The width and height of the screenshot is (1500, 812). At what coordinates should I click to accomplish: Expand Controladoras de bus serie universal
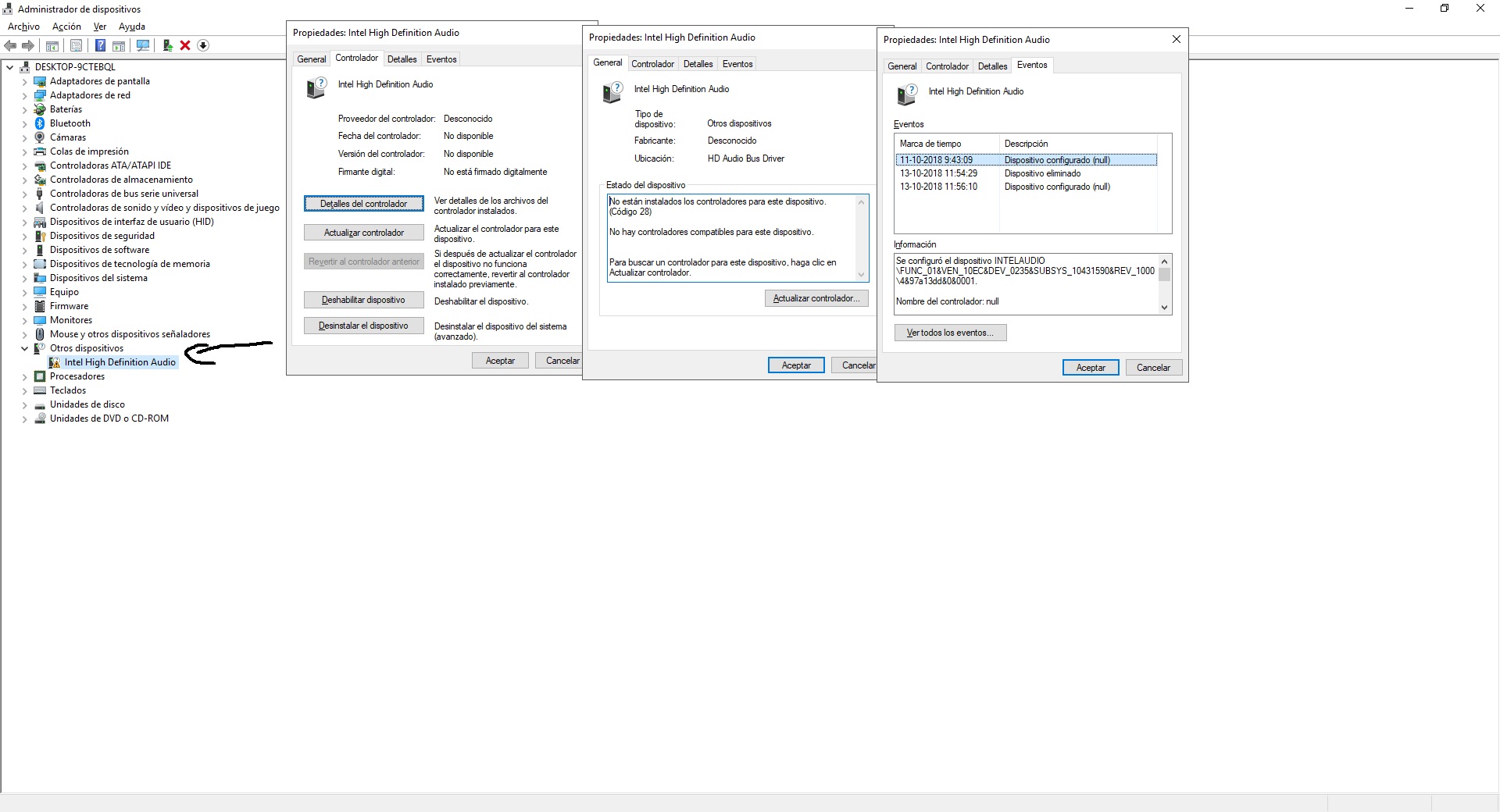tap(24, 194)
